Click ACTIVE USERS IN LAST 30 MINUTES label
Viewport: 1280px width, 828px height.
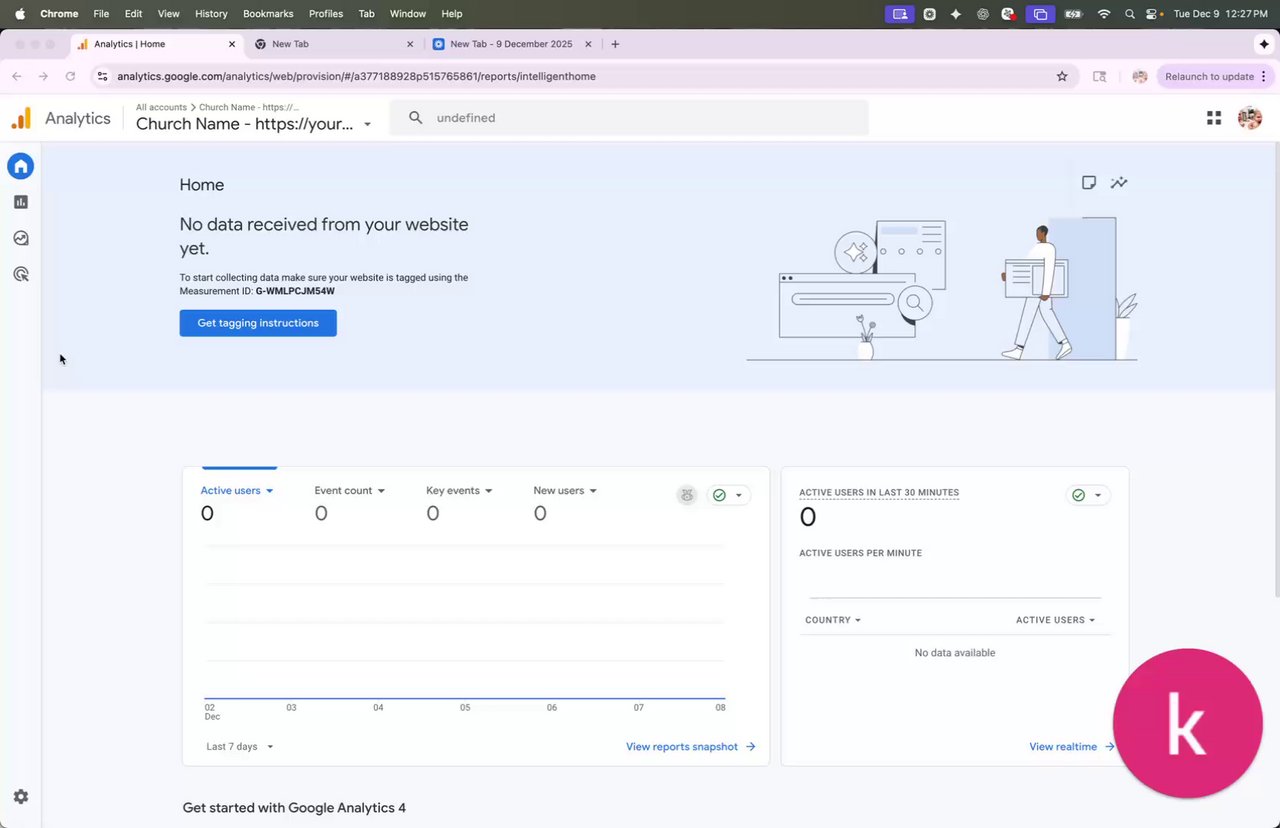879,493
